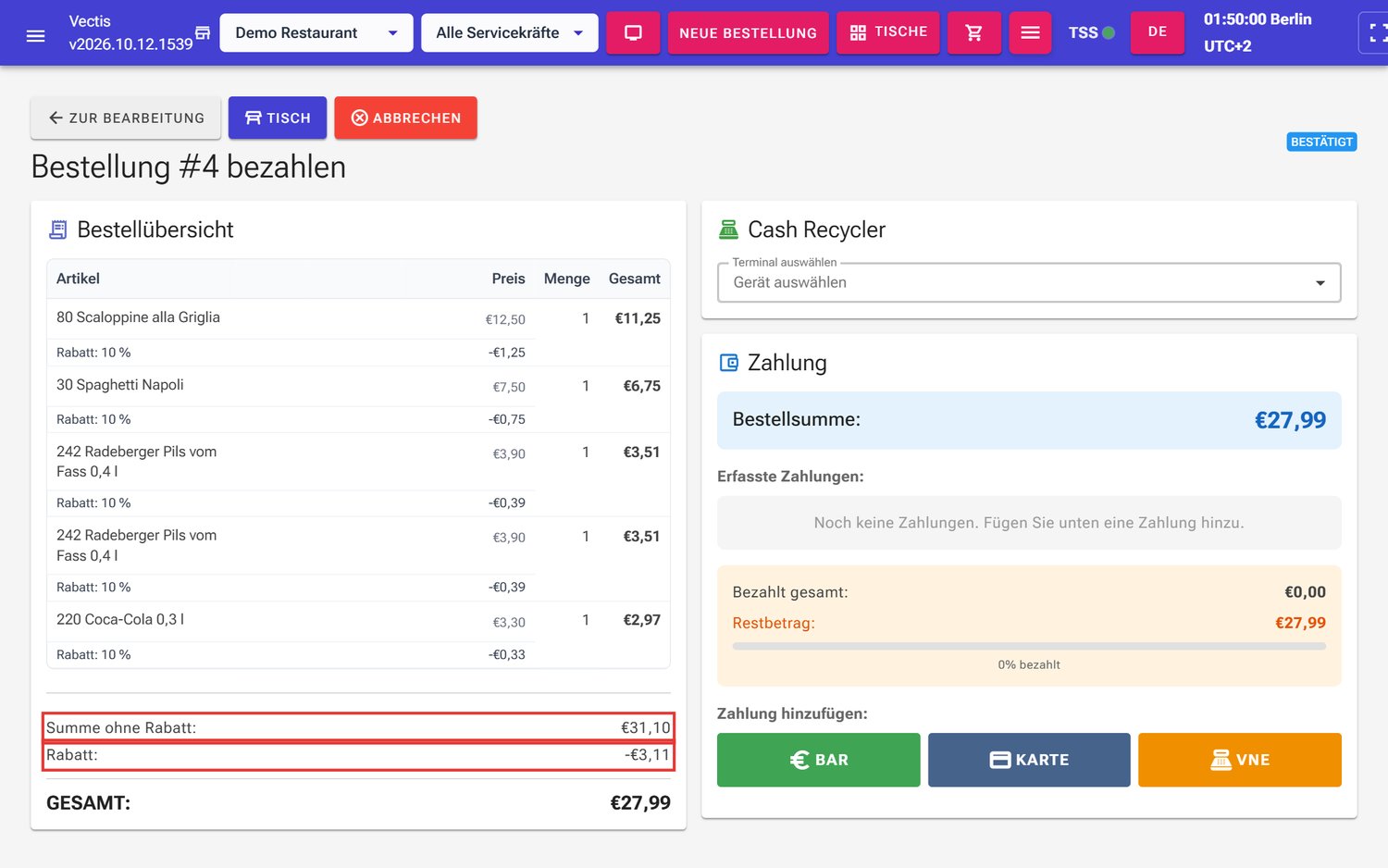Add a cash payment with Bar
The height and width of the screenshot is (868, 1388).
pyautogui.click(x=818, y=760)
